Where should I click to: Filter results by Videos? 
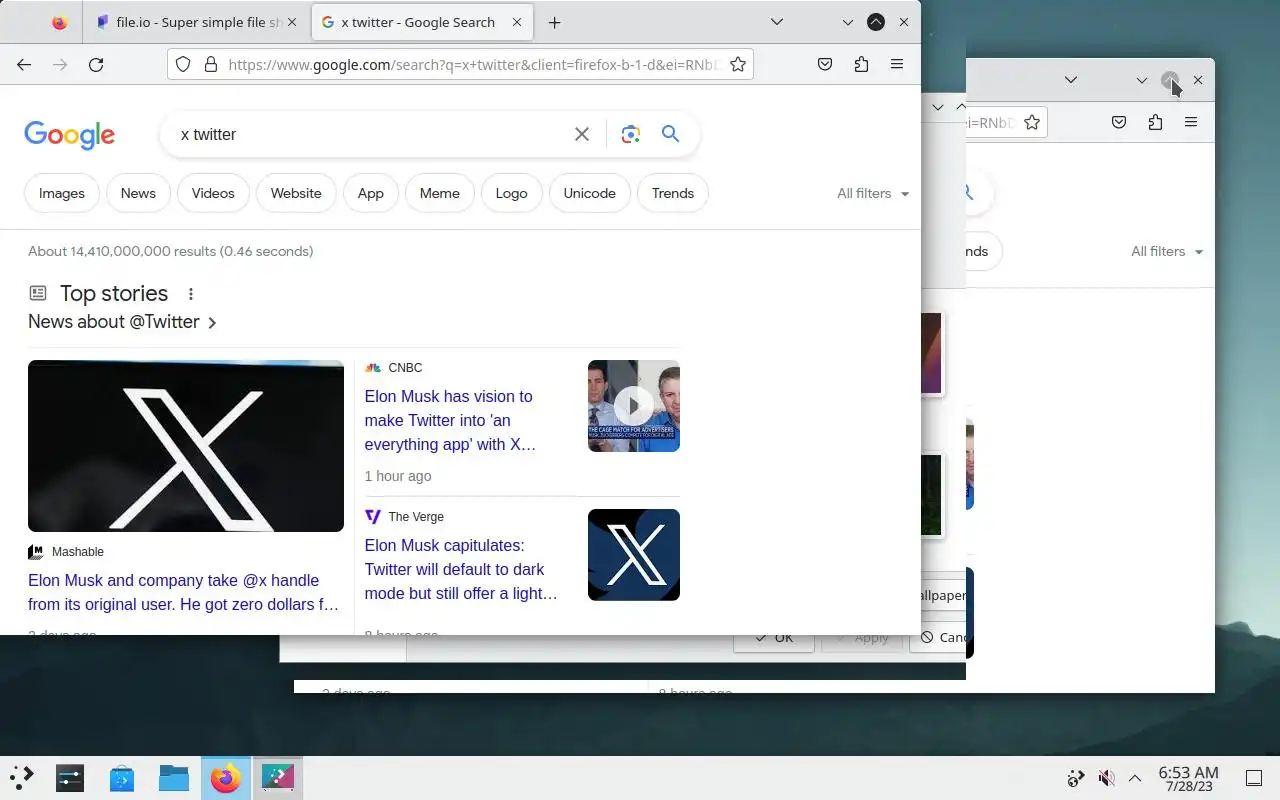click(x=213, y=193)
